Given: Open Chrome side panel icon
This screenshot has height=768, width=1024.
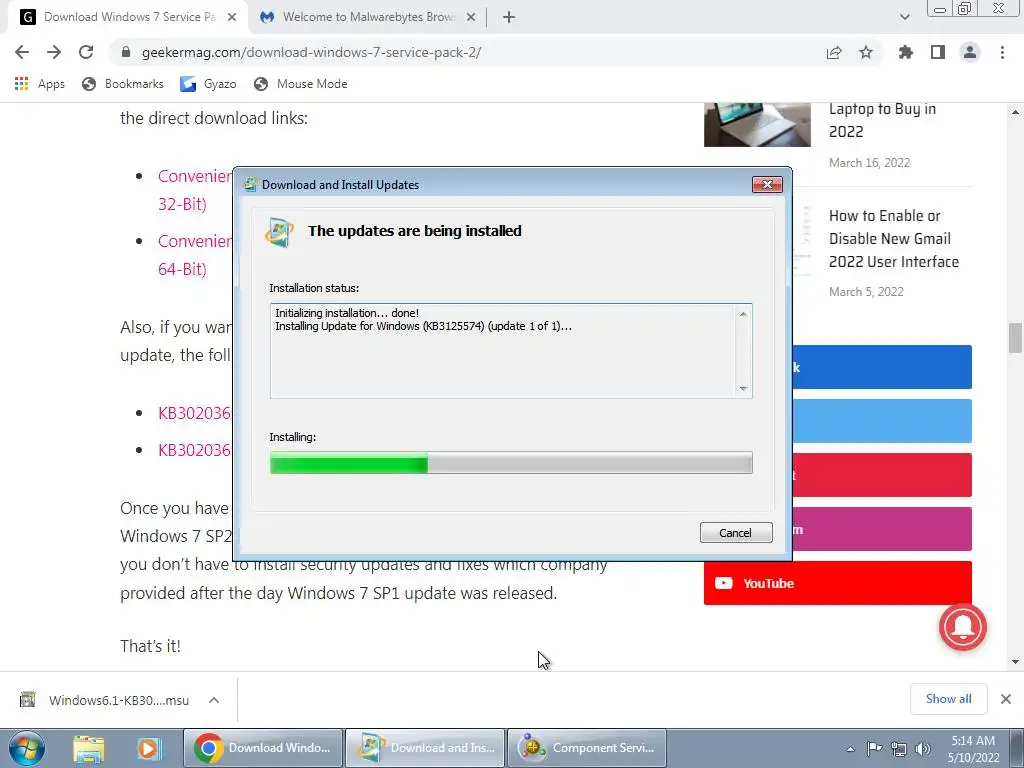Looking at the screenshot, I should click(x=938, y=52).
